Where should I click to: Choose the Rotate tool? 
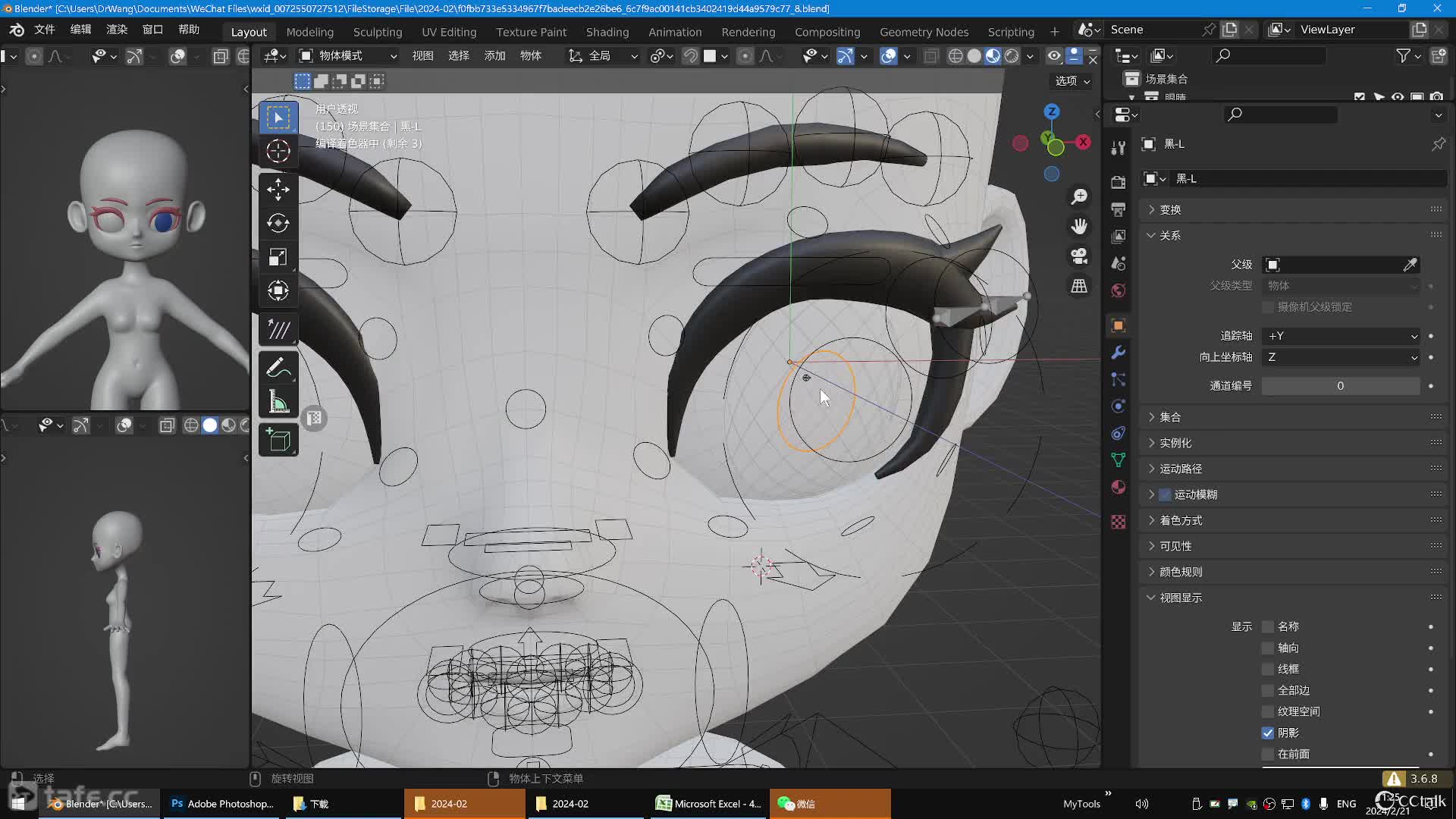click(x=278, y=223)
